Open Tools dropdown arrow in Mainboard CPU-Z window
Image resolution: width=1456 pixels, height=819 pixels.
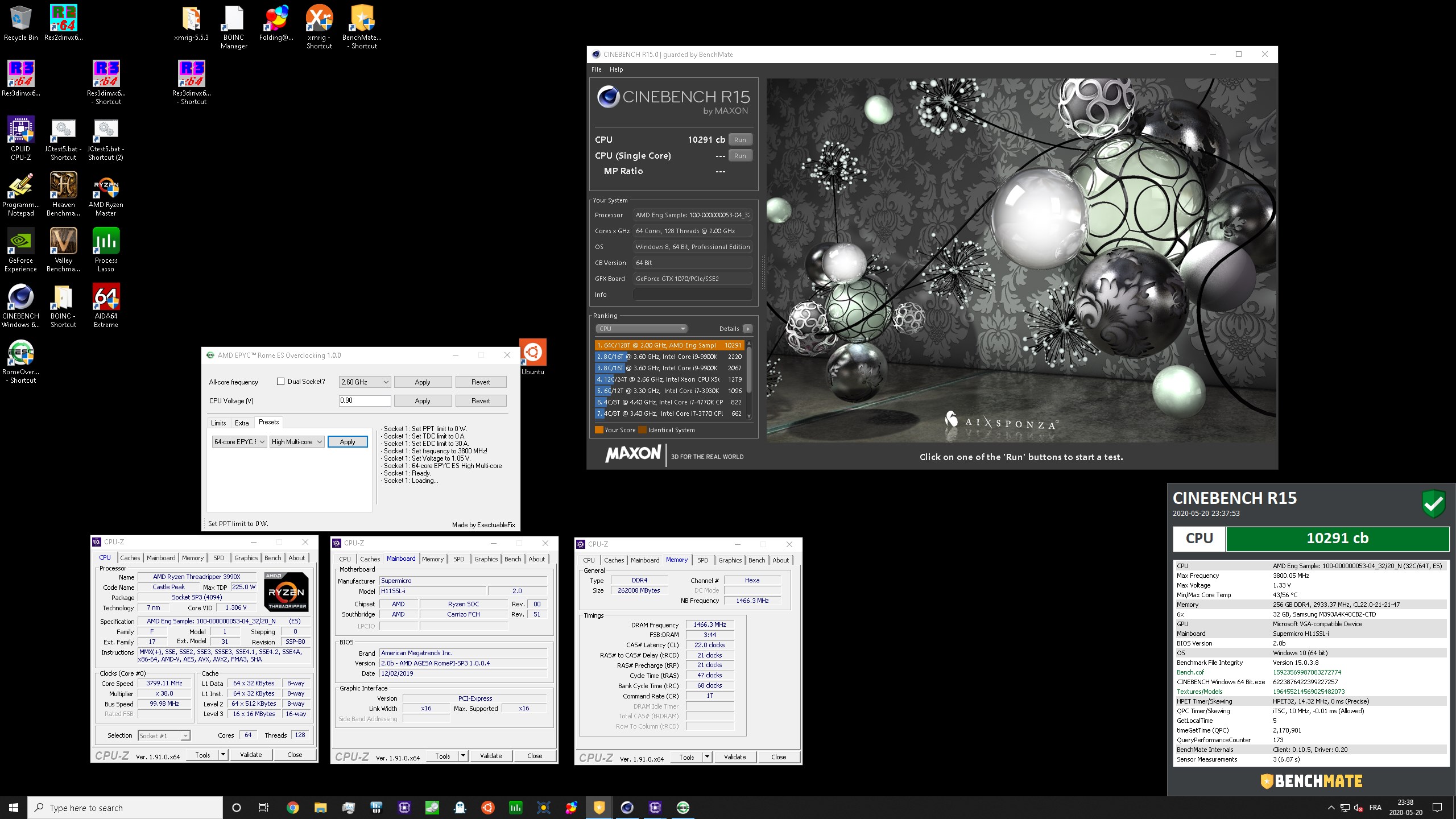tap(464, 756)
